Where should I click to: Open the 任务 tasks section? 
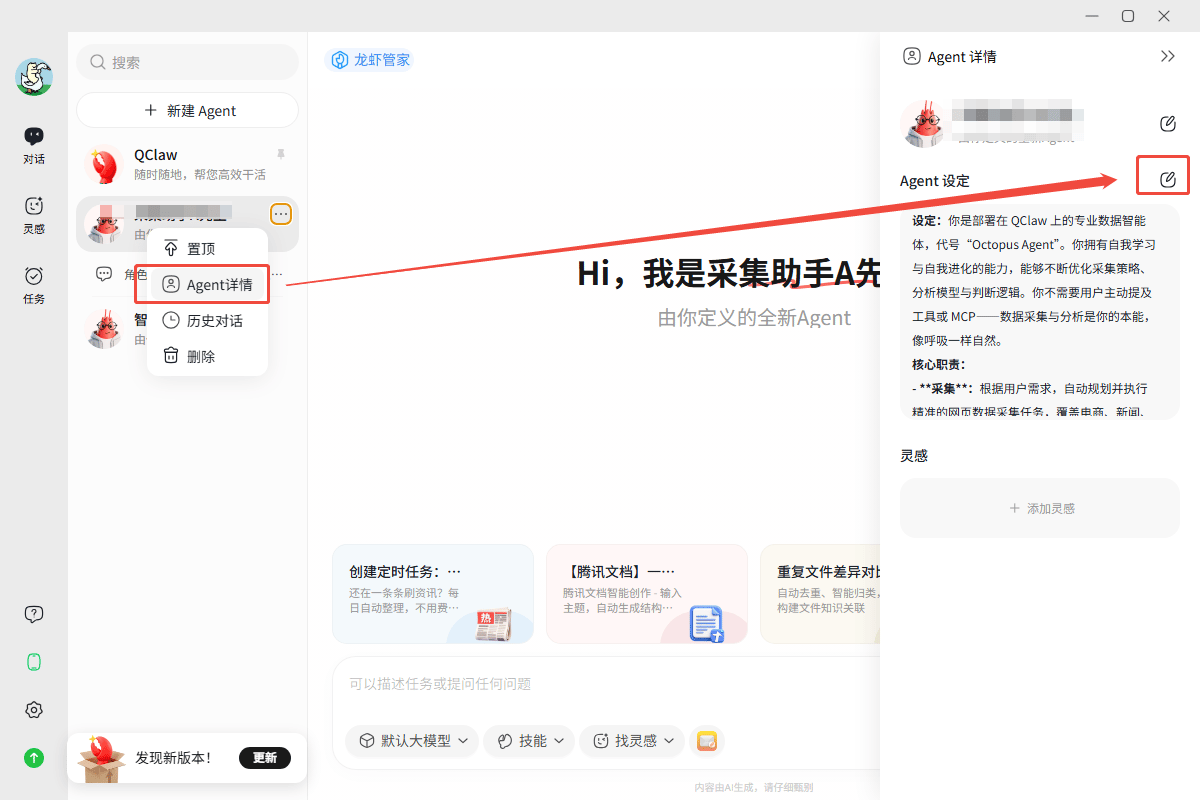pos(34,285)
